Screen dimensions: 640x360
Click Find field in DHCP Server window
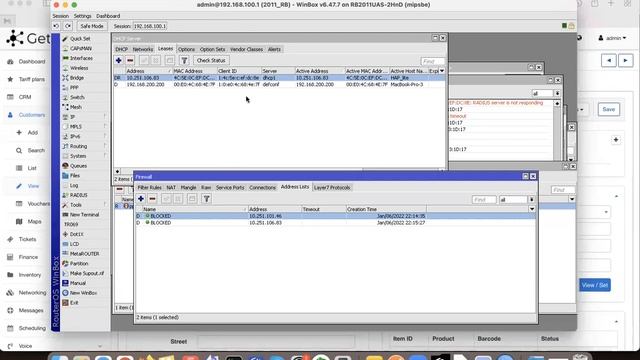pos(433,61)
